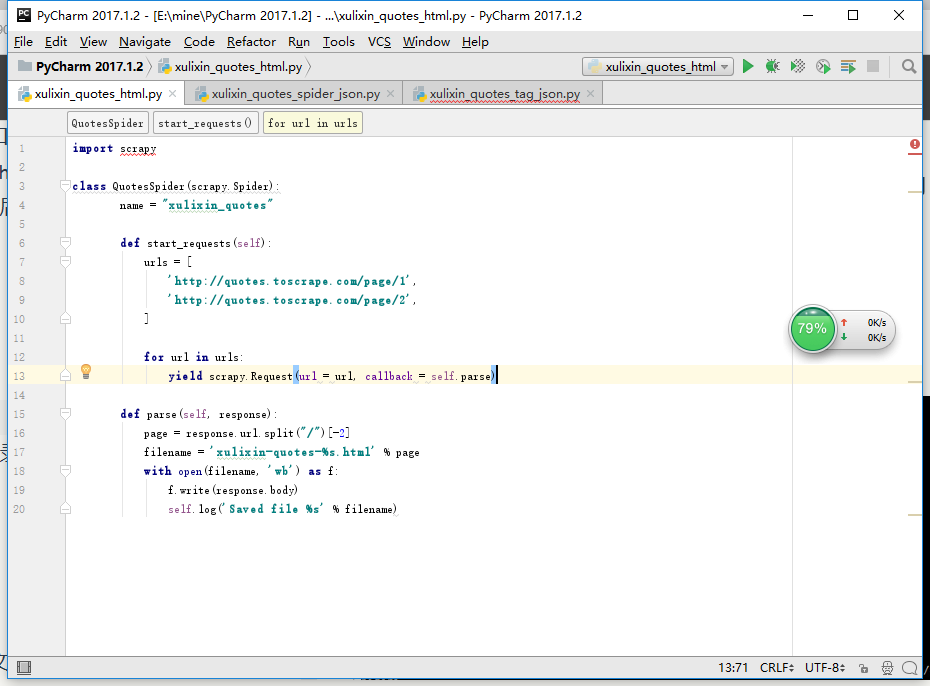Click the PyCharm logo in title bar
The height and width of the screenshot is (686, 930).
point(24,15)
